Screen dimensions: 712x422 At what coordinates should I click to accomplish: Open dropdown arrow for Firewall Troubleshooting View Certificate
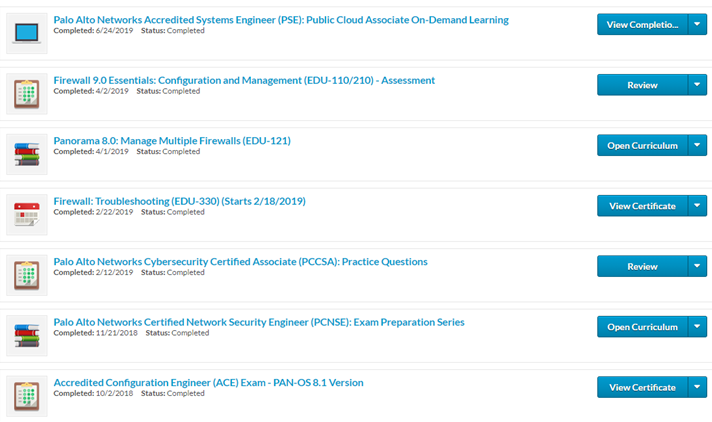698,206
